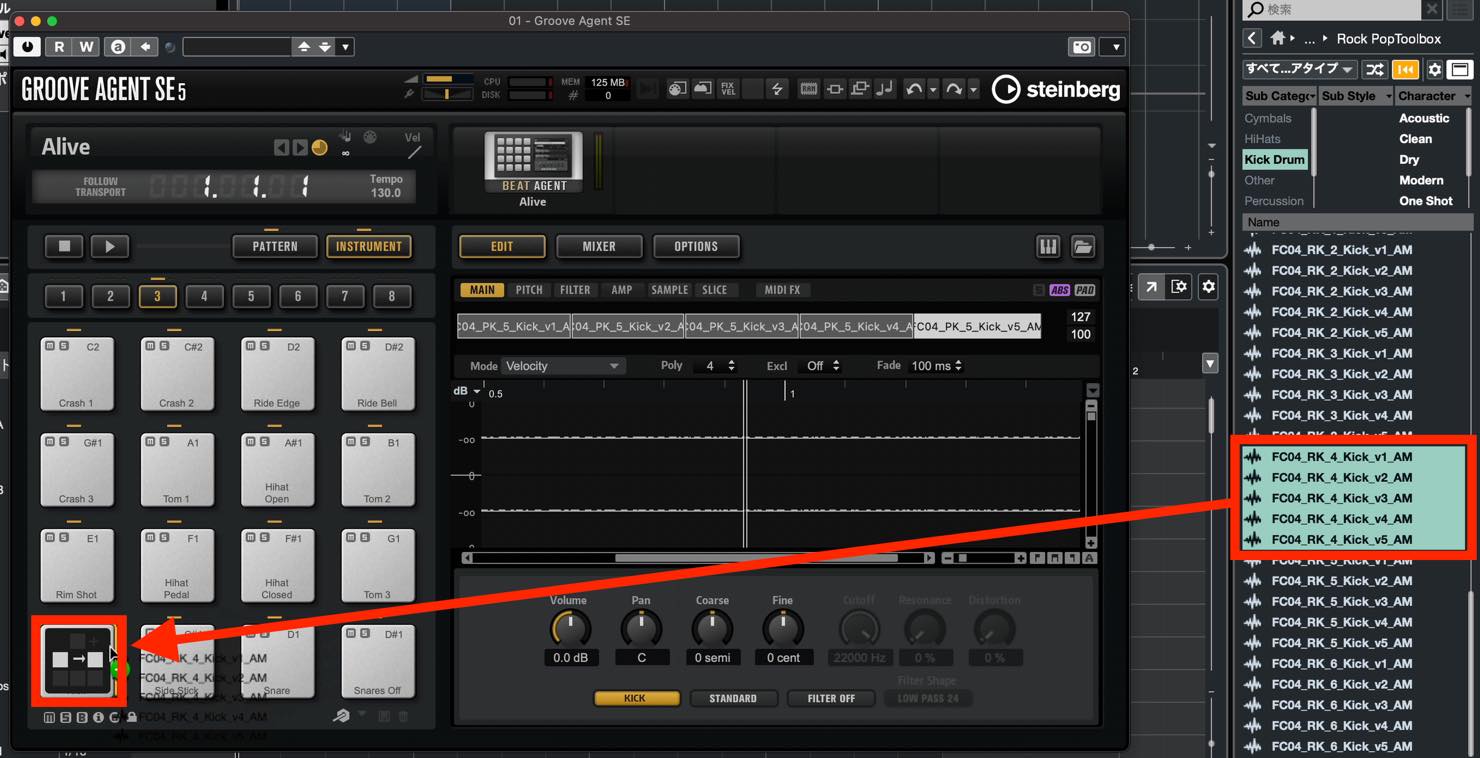Open the media browser settings gear

pyautogui.click(x=1434, y=69)
